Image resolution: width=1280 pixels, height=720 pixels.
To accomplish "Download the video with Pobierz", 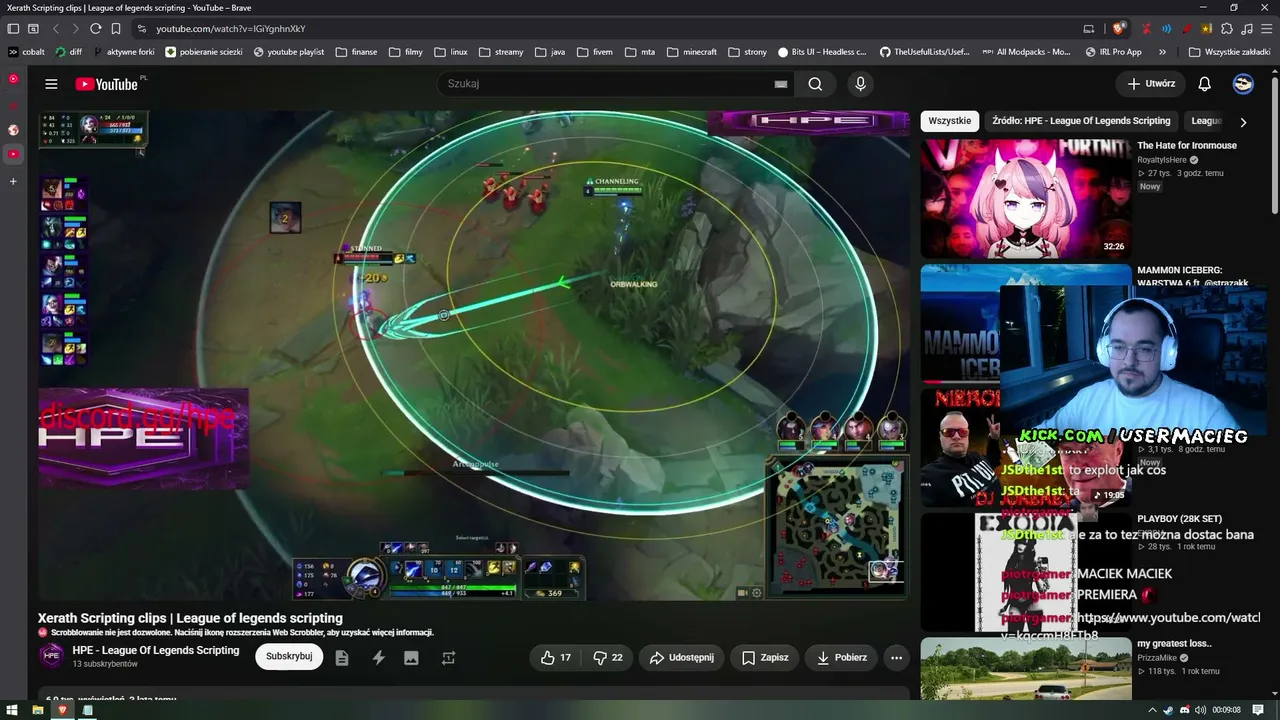I will pos(841,657).
